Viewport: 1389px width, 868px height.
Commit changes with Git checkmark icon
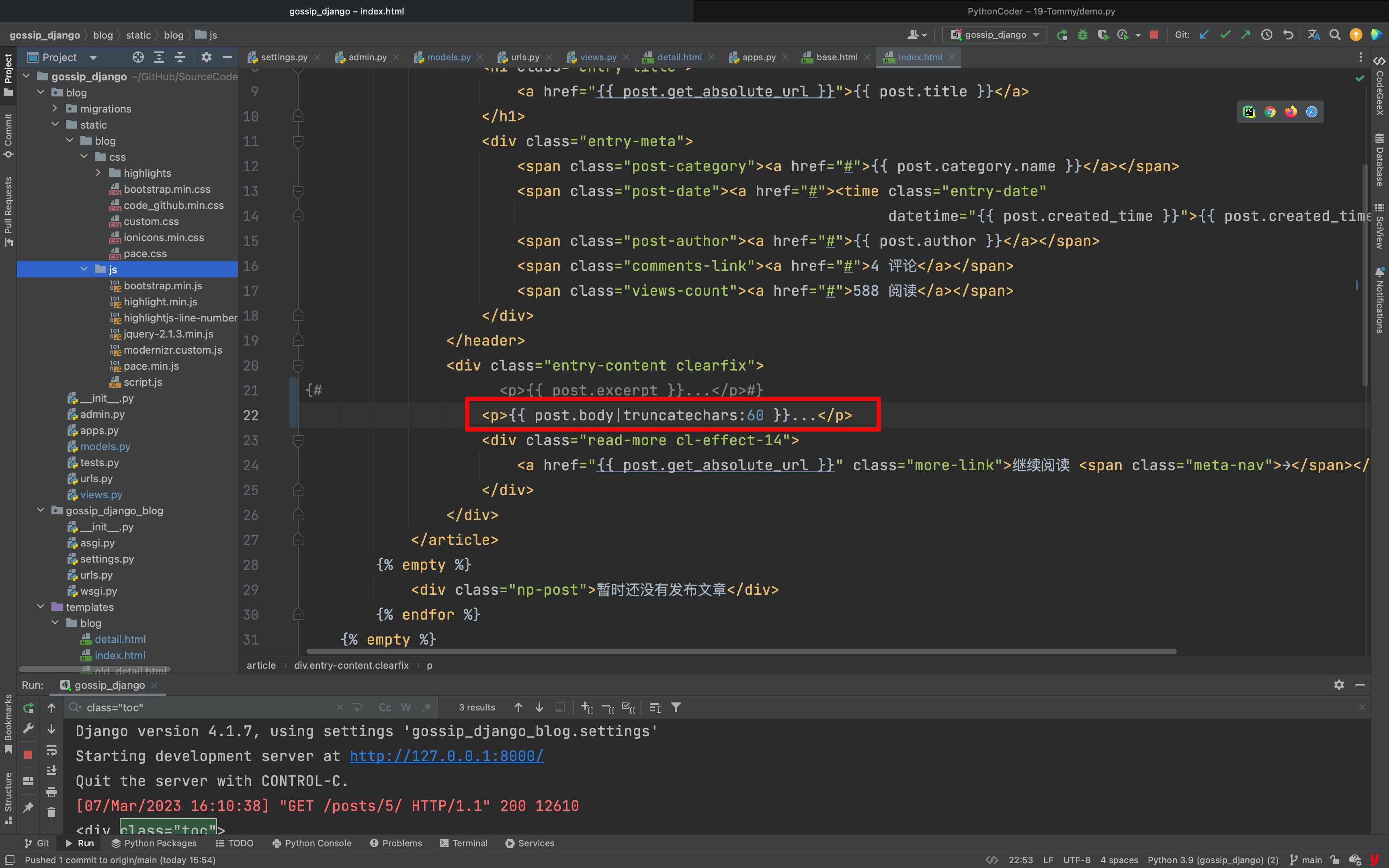tap(1225, 35)
